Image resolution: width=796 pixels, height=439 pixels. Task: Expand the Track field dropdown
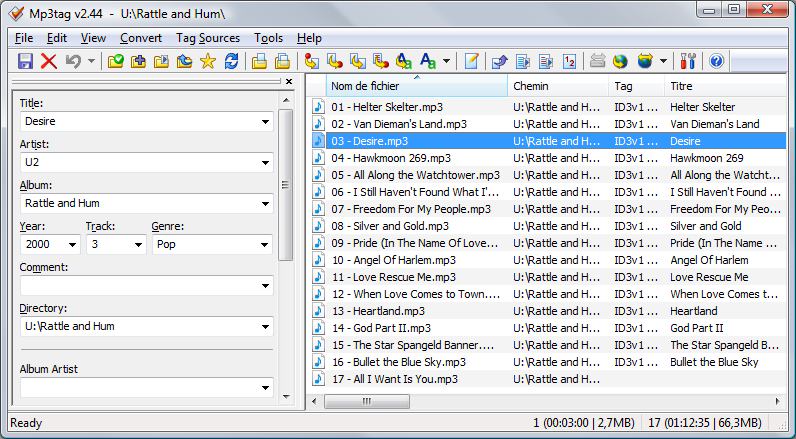pos(139,245)
